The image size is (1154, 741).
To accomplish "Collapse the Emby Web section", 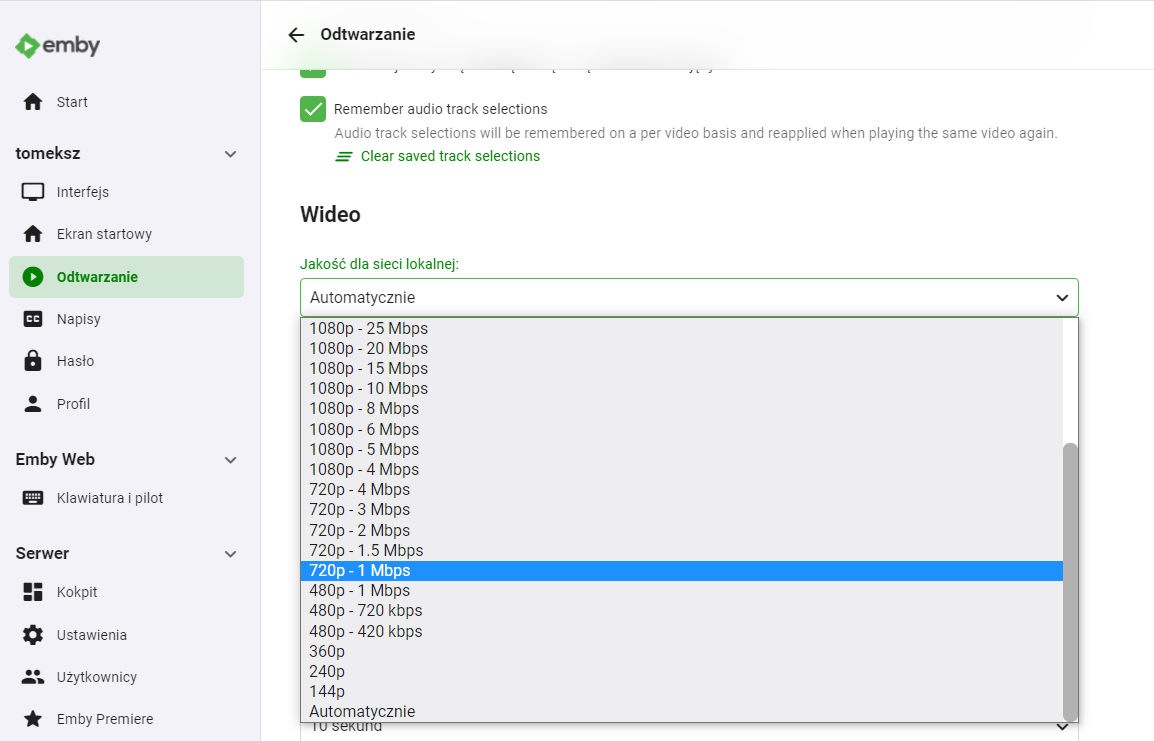I will pyautogui.click(x=230, y=459).
